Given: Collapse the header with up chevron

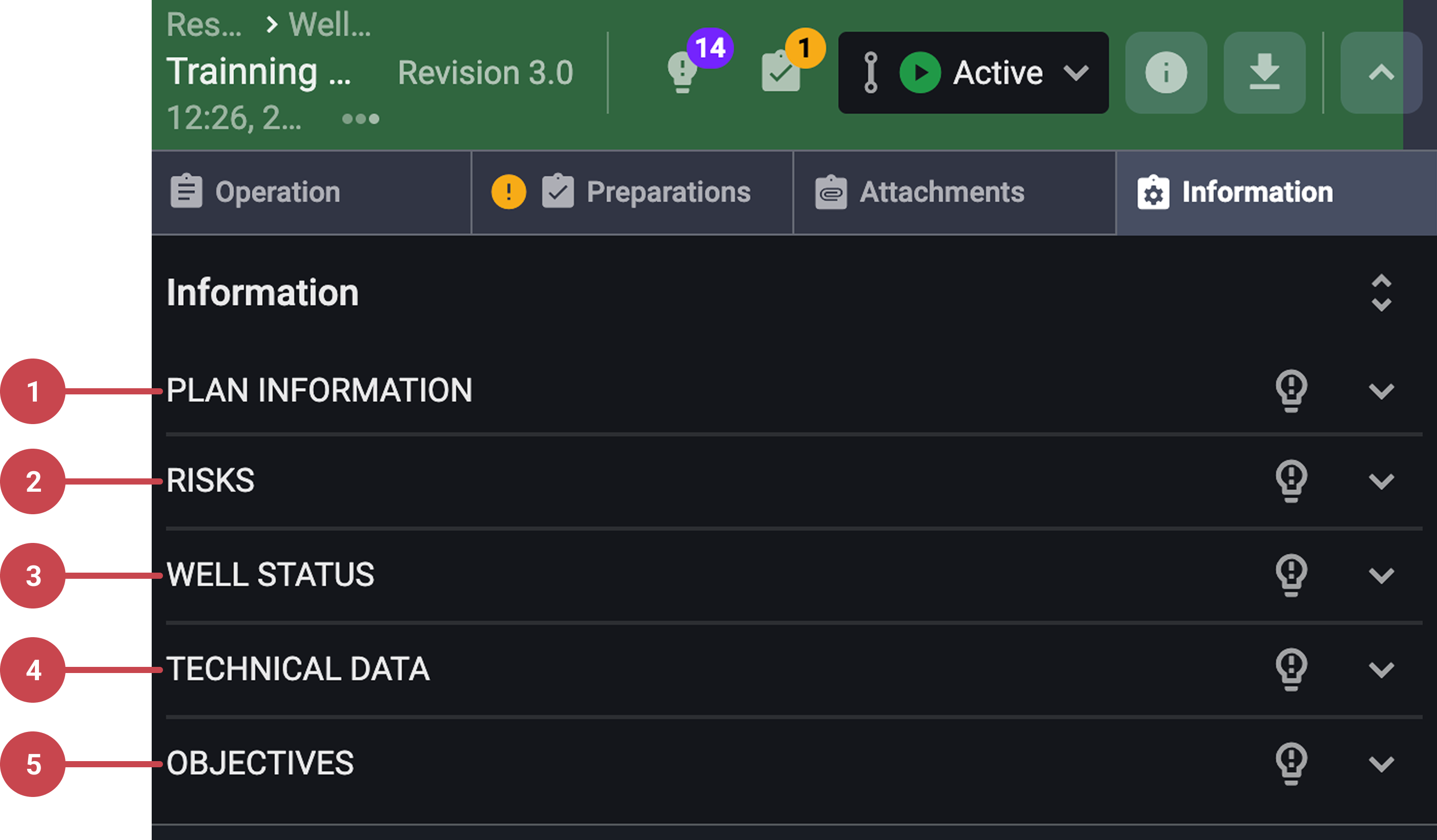Looking at the screenshot, I should (x=1381, y=73).
